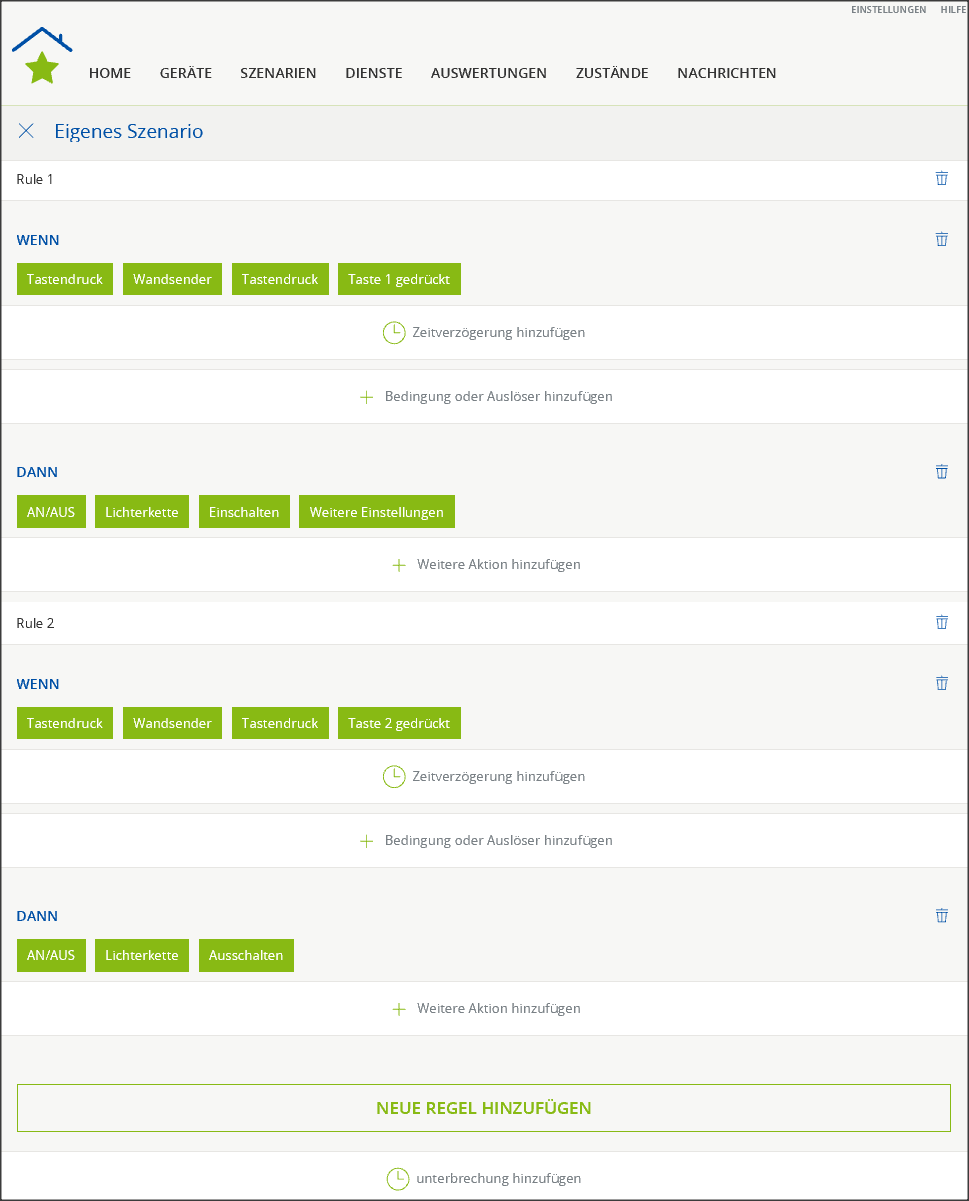Add time delay under Rule 1 condition
Image resolution: width=969 pixels, height=1201 pixels.
pyautogui.click(x=484, y=332)
